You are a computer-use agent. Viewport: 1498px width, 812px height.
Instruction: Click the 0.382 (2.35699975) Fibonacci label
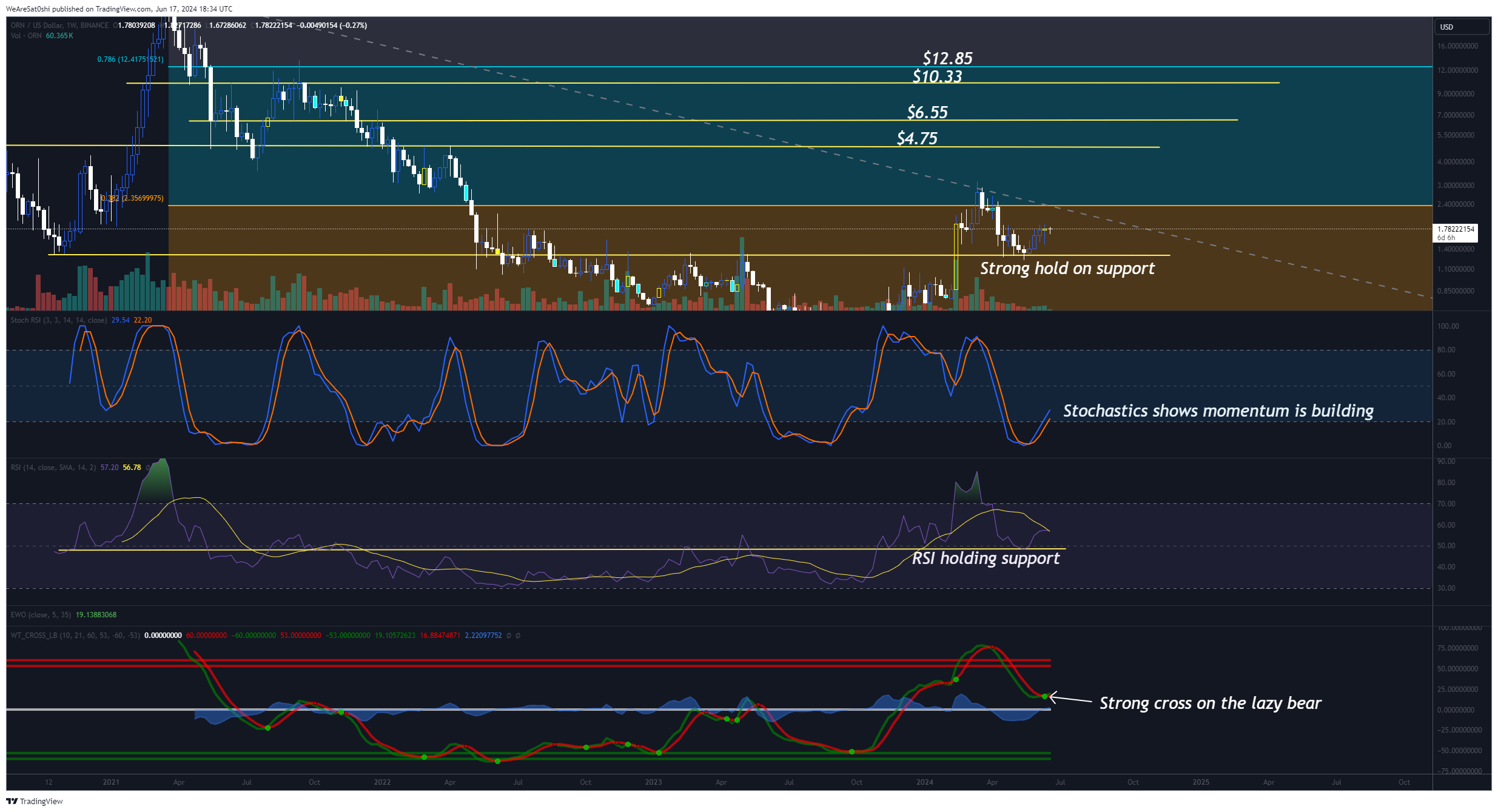pyautogui.click(x=132, y=198)
